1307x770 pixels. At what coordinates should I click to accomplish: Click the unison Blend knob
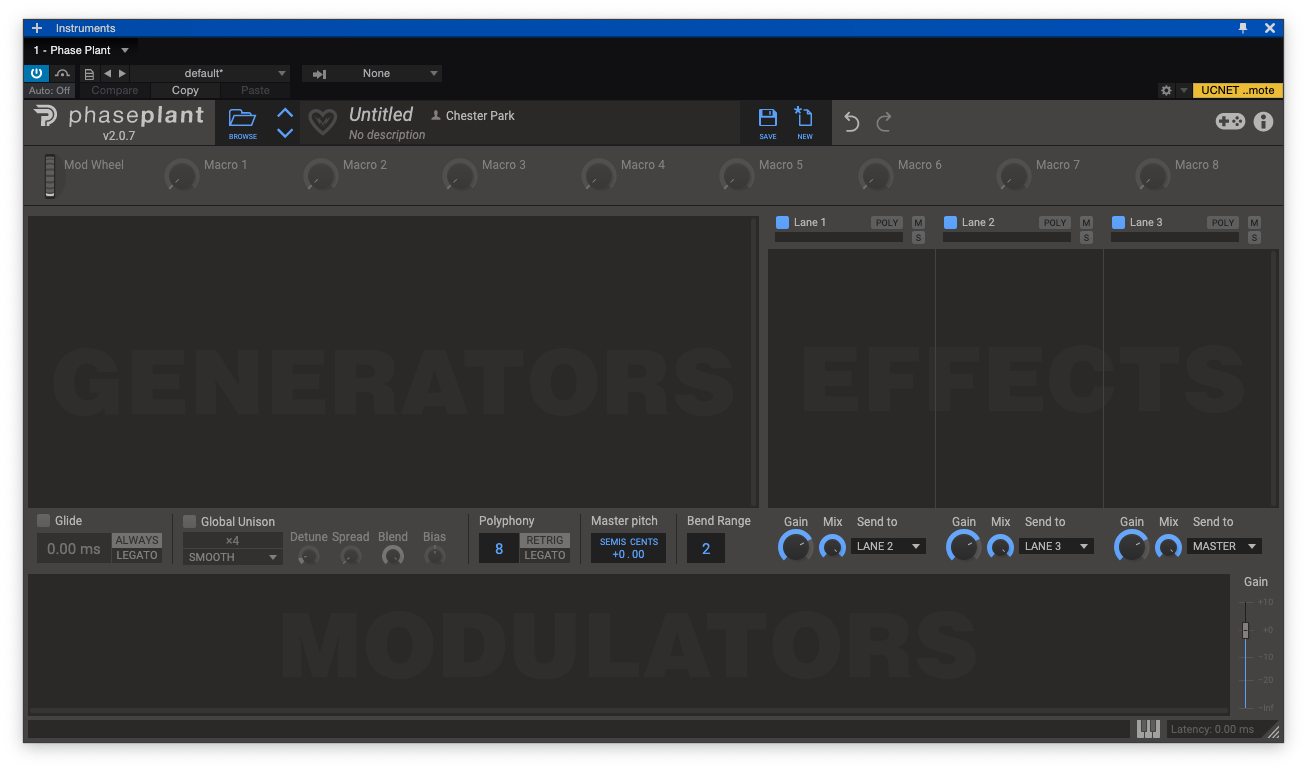pyautogui.click(x=393, y=556)
